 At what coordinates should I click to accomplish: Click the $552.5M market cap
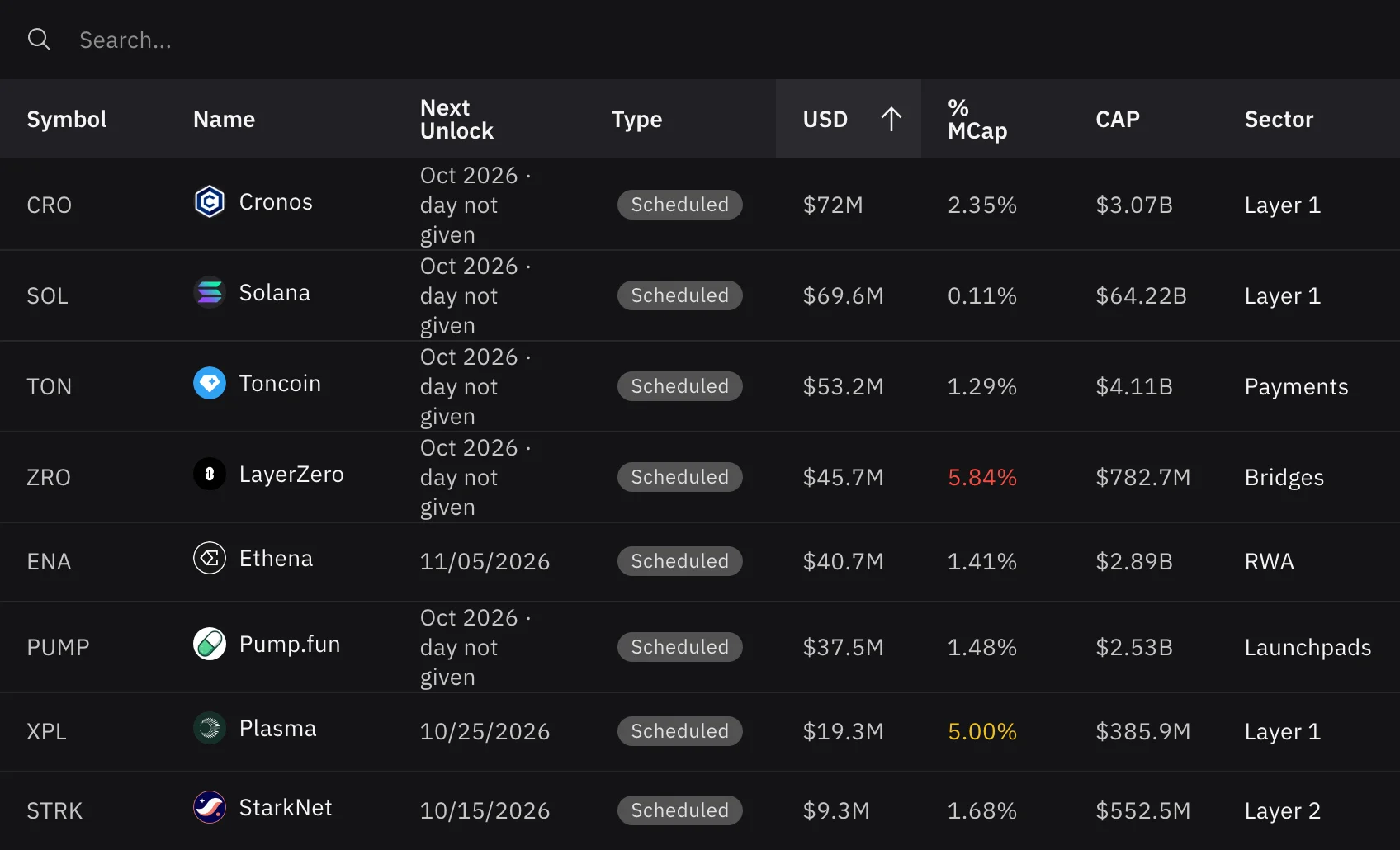click(1142, 810)
